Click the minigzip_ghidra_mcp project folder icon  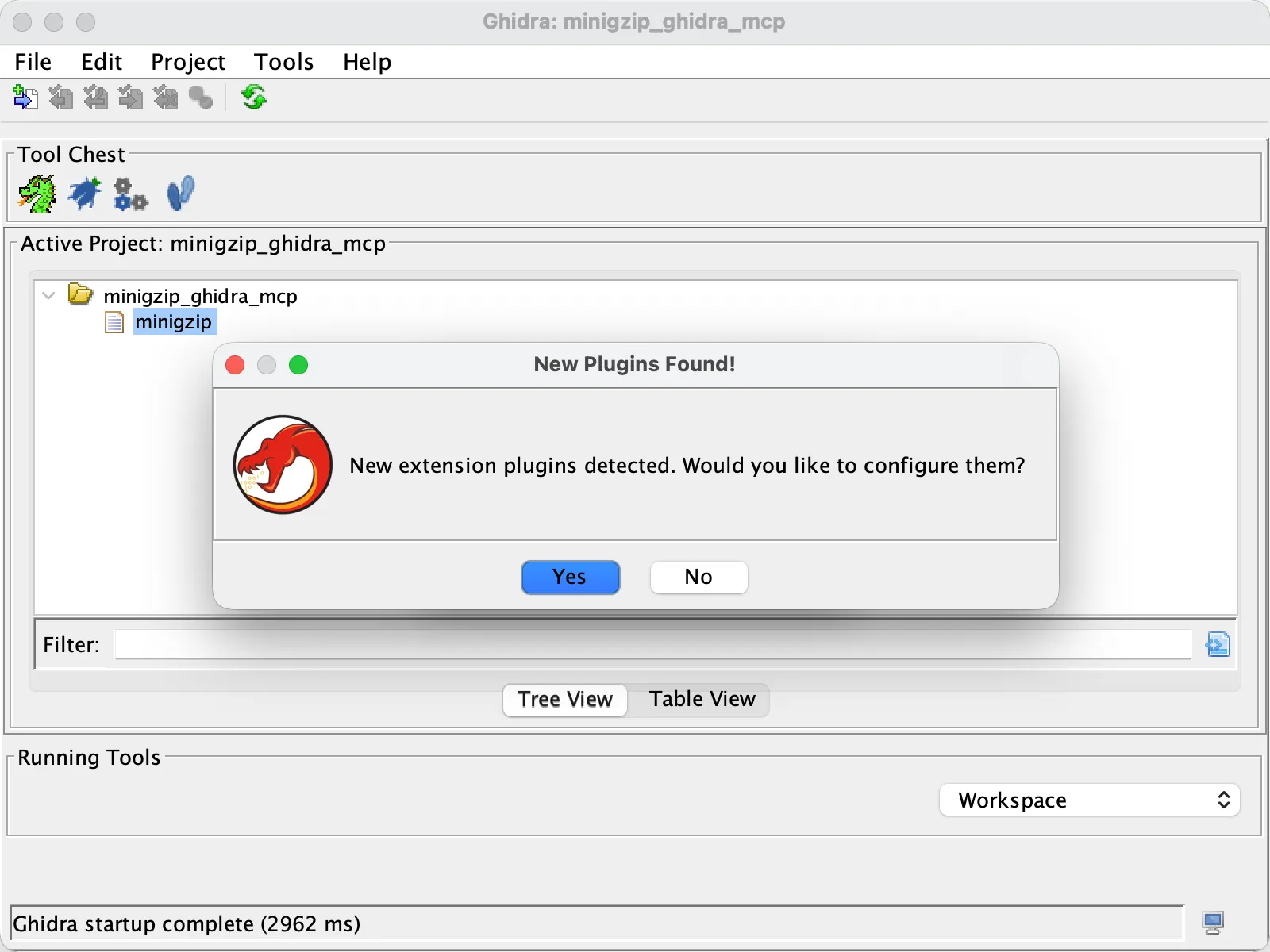(80, 294)
